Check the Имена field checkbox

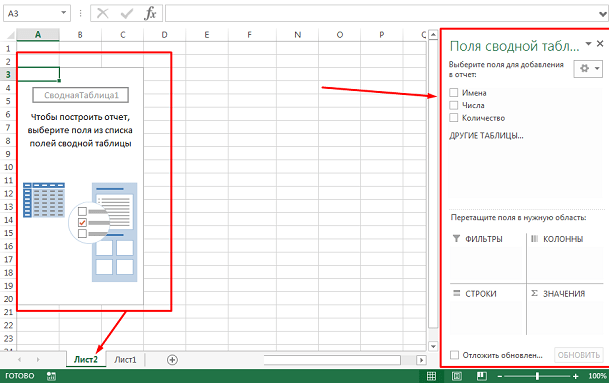click(x=453, y=92)
